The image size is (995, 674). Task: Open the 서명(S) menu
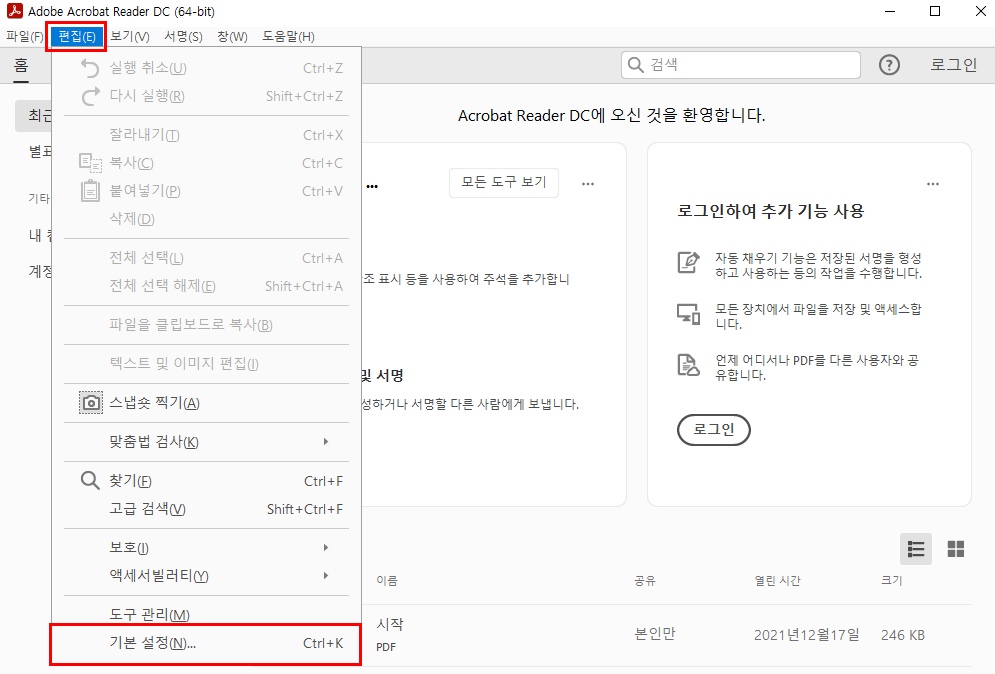[183, 37]
